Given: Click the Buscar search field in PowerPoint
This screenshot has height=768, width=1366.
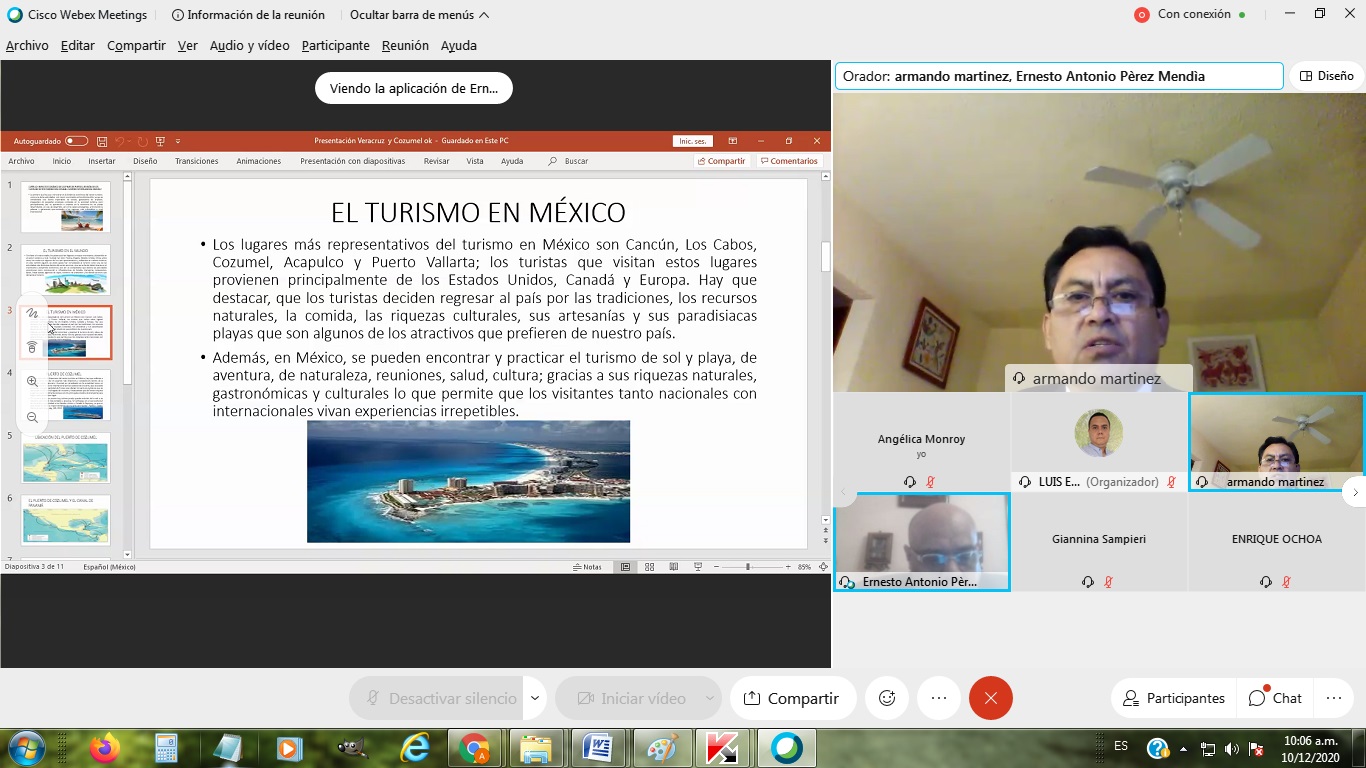Looking at the screenshot, I should (569, 161).
